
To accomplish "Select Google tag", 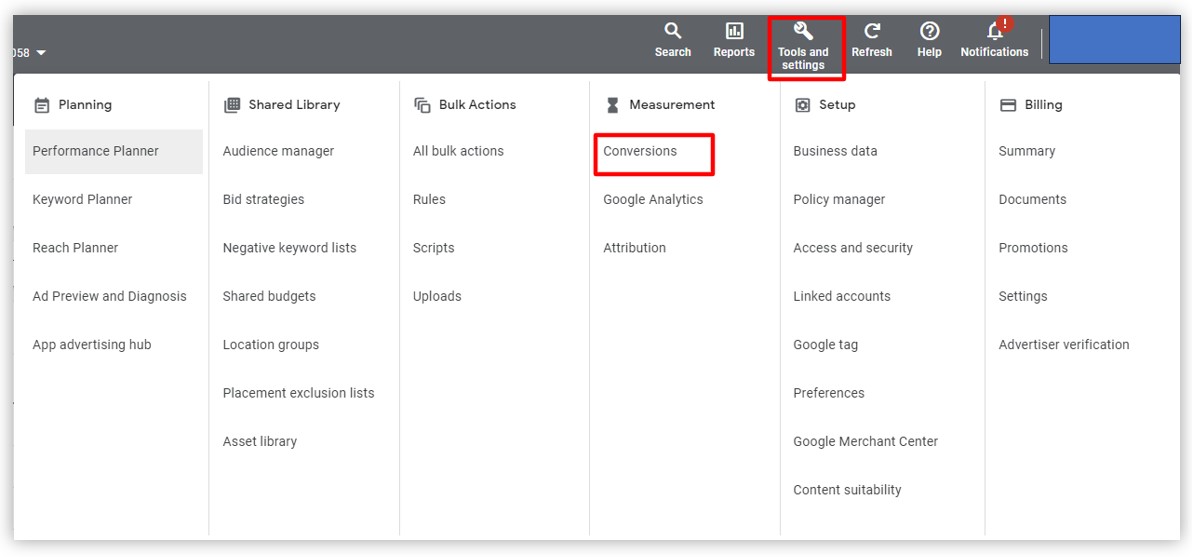I will (826, 344).
